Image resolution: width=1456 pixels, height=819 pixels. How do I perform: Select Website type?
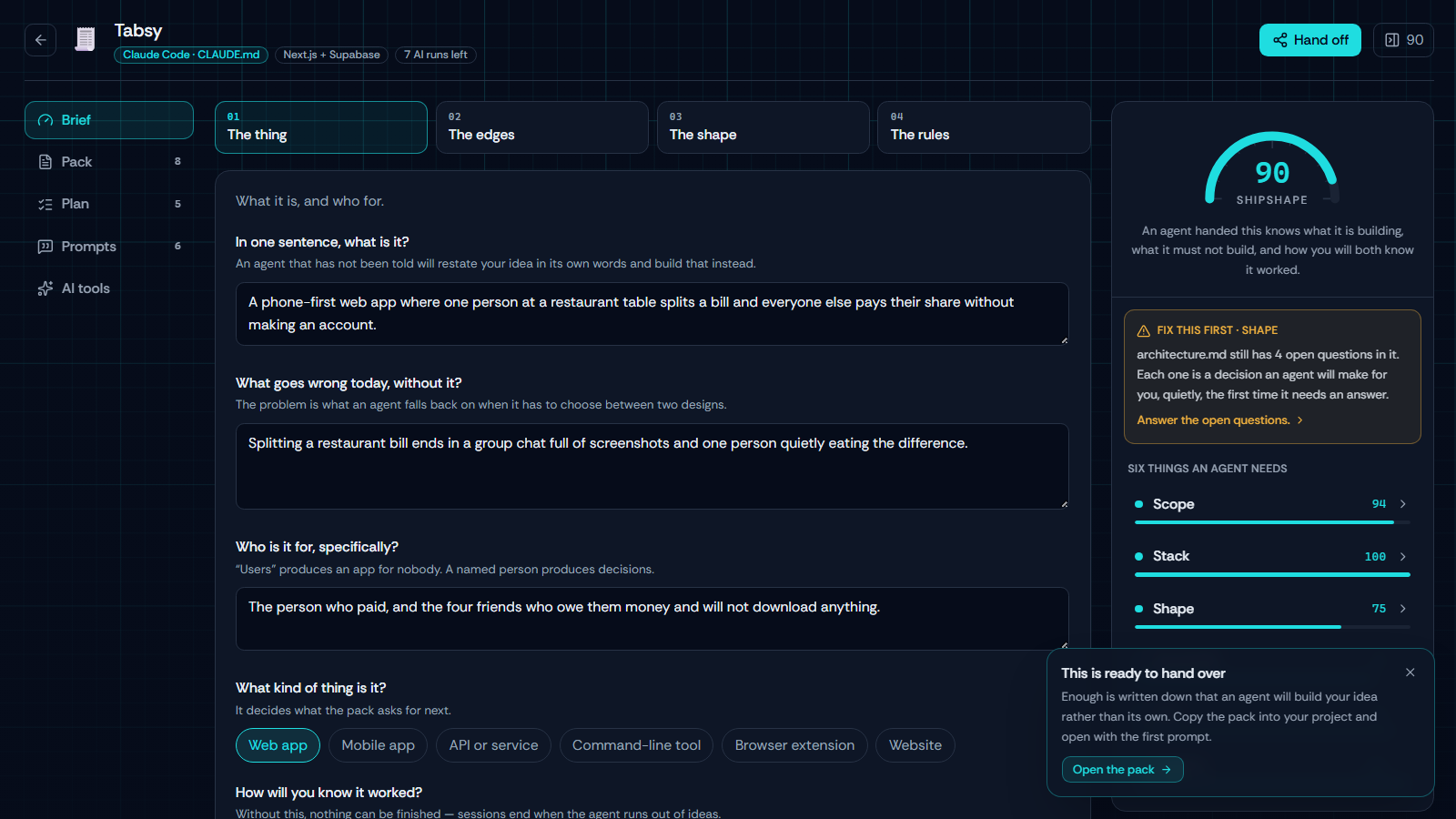tap(915, 745)
